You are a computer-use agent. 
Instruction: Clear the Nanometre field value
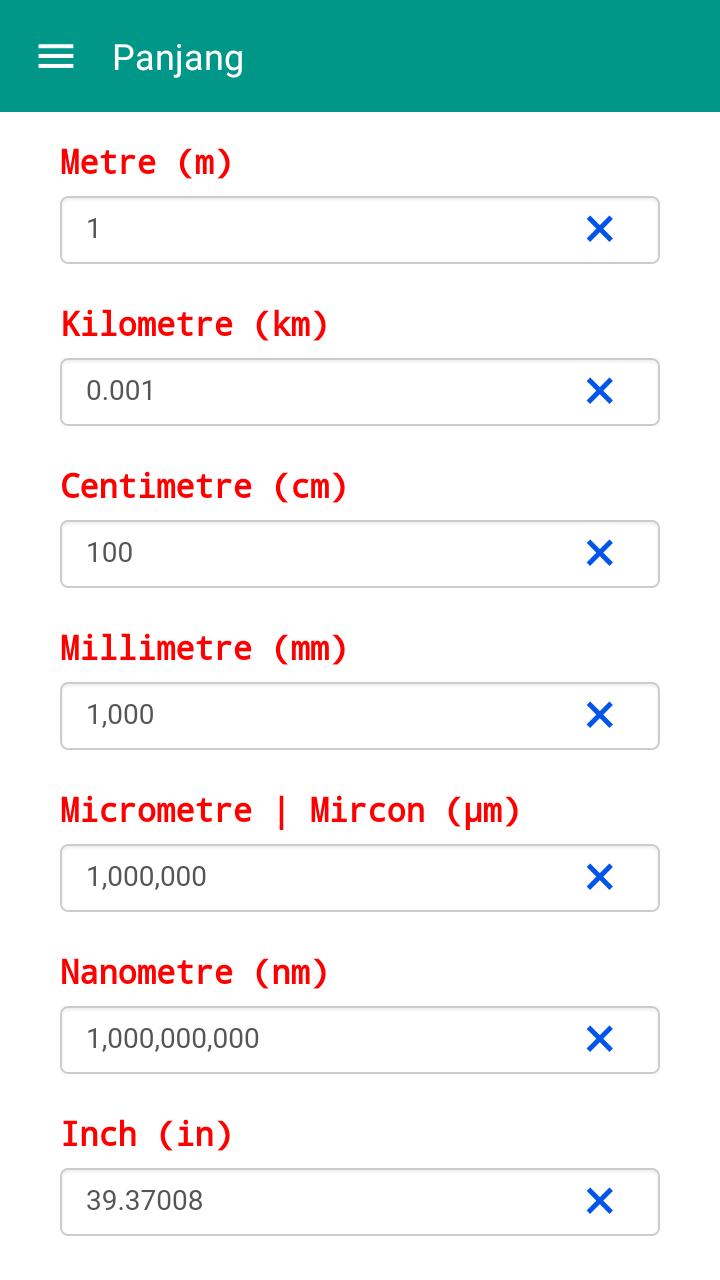[599, 1040]
